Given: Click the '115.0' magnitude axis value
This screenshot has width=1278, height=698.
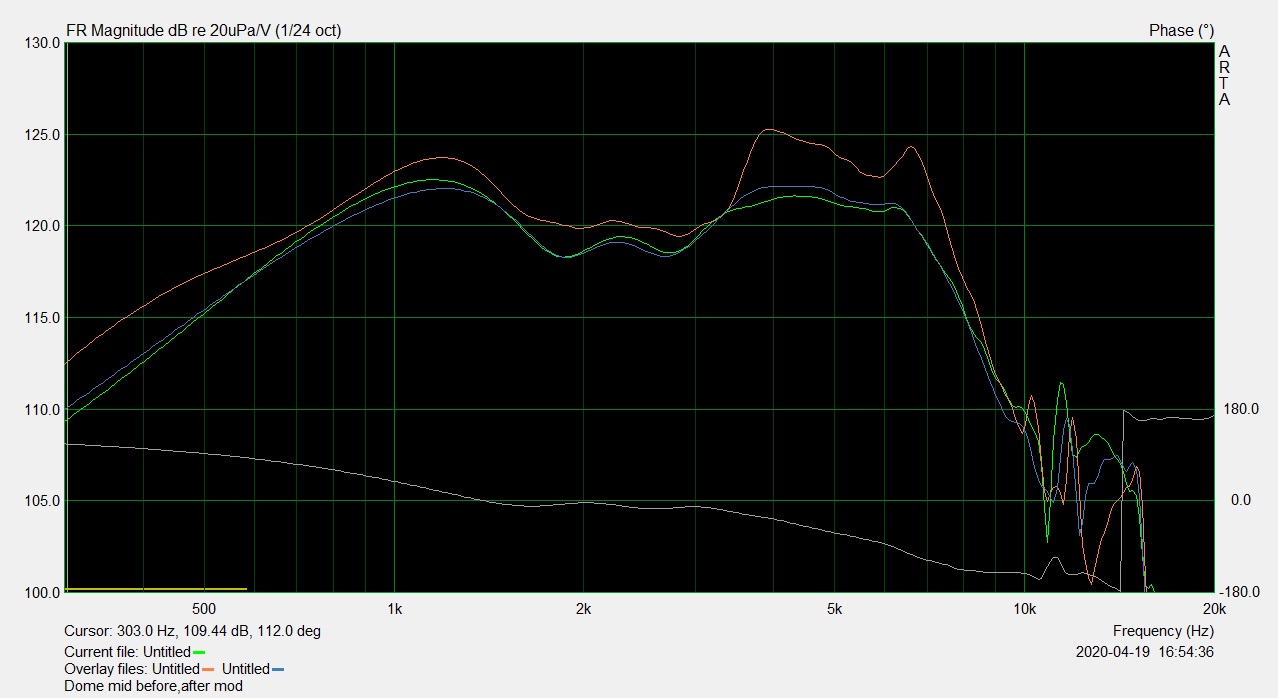Looking at the screenshot, I should (x=41, y=318).
